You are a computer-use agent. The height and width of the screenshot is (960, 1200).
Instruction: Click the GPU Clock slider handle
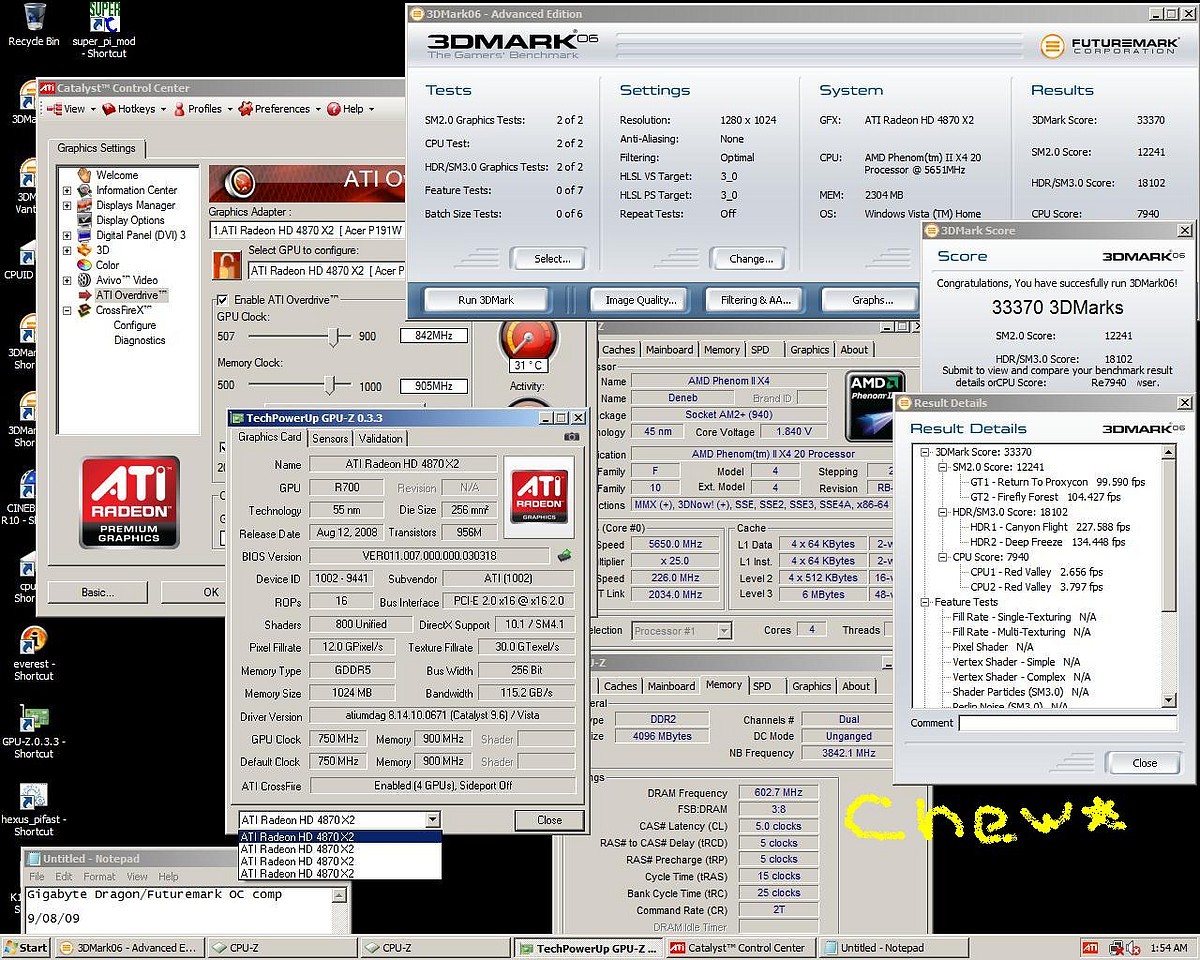pyautogui.click(x=334, y=337)
